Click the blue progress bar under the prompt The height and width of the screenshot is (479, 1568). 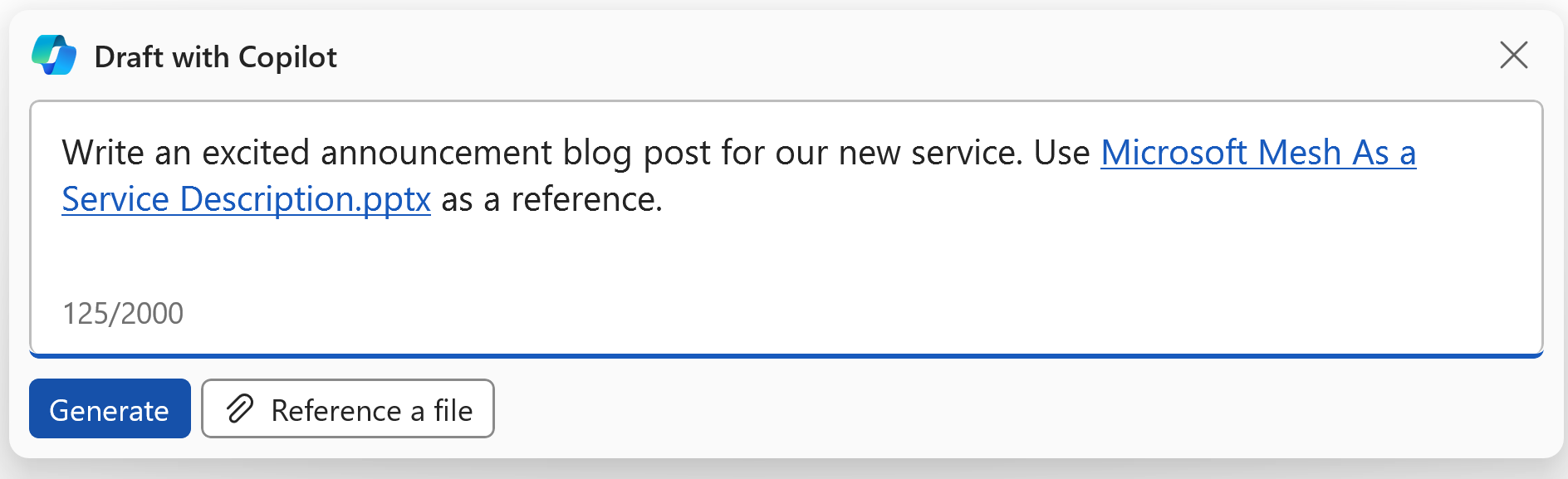point(784,355)
